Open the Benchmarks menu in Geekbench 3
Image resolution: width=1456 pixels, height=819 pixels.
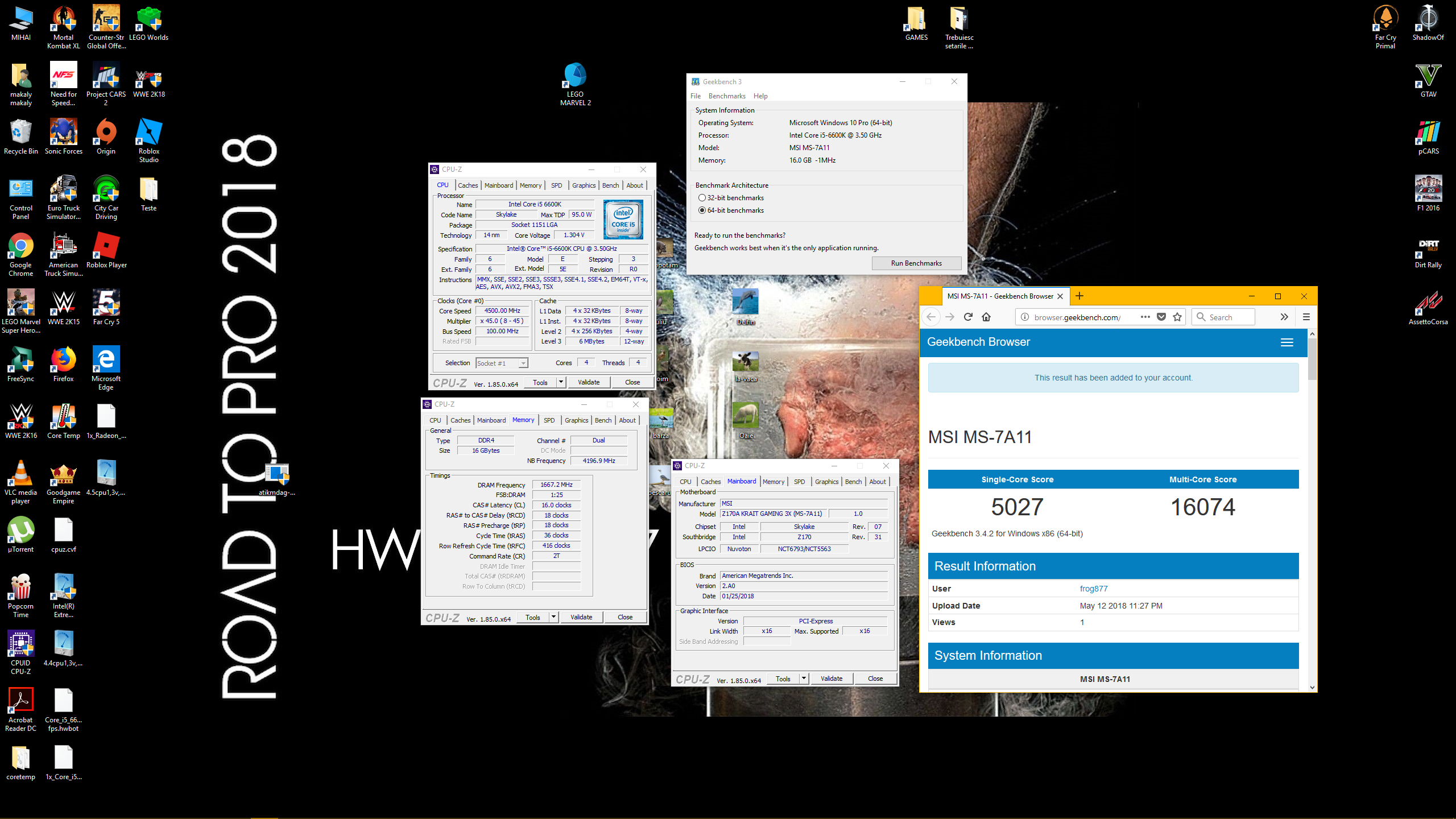(727, 96)
